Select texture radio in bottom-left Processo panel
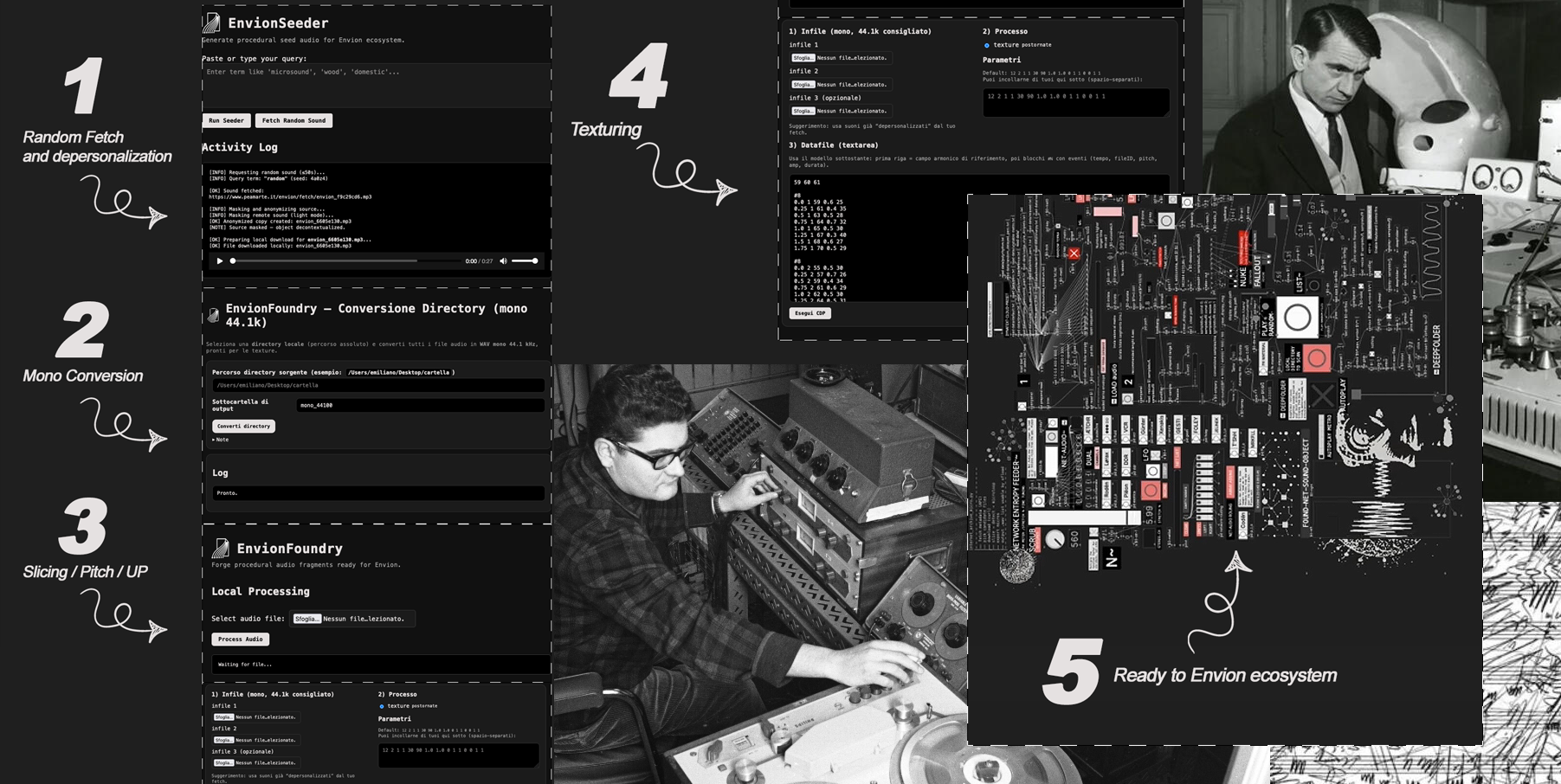Image resolution: width=1561 pixels, height=784 pixels. tap(382, 706)
